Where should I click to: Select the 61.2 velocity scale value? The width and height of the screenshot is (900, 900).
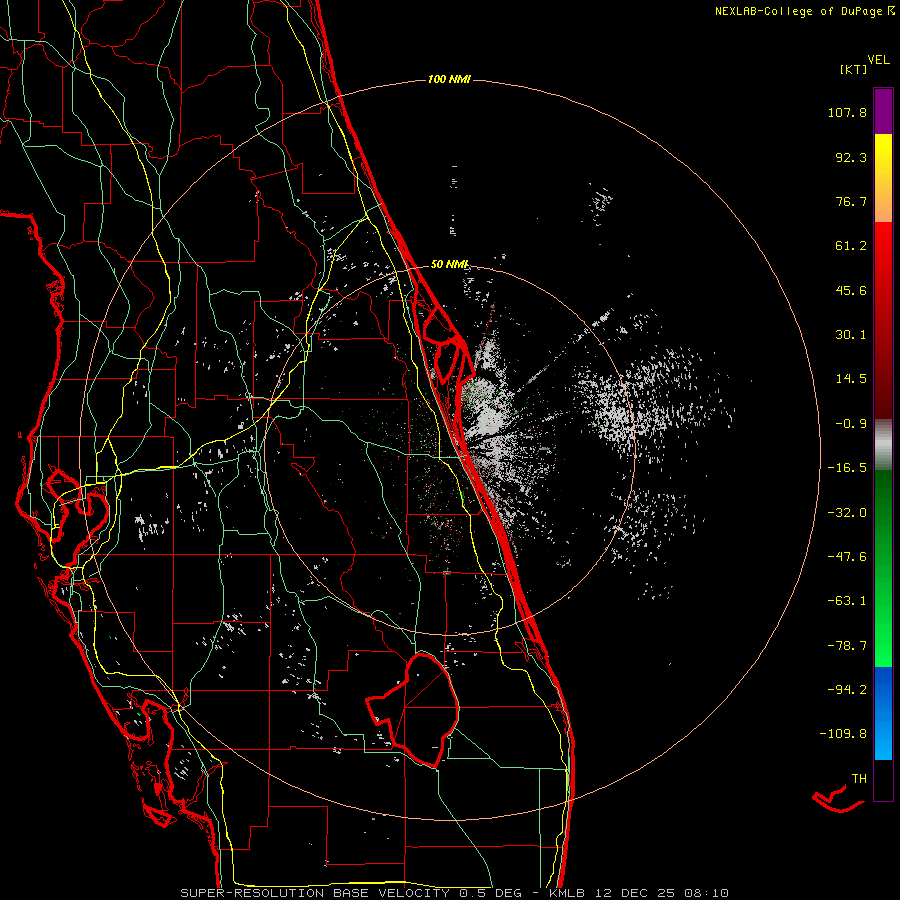tap(851, 246)
